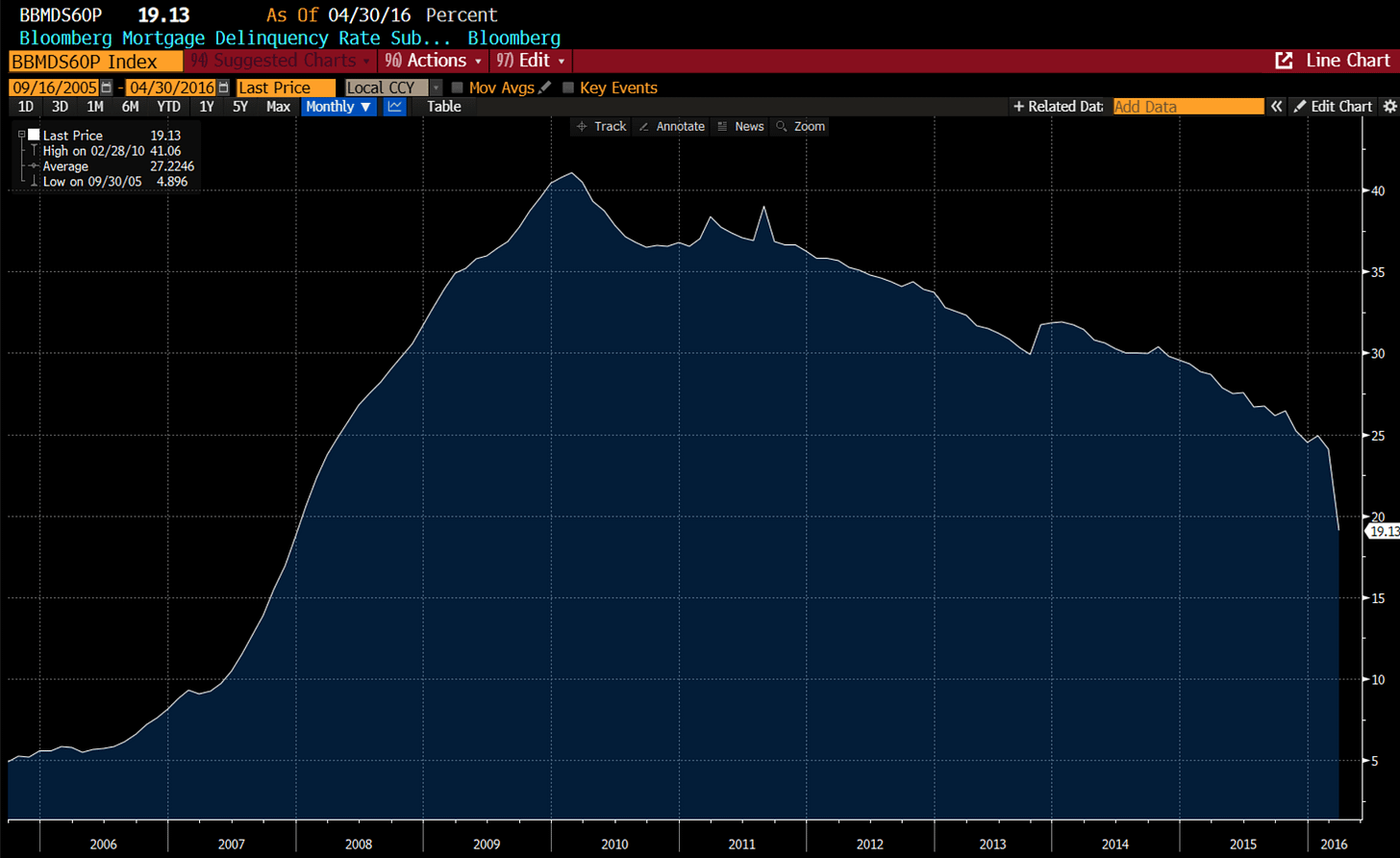
Task: Open the Edit menu
Action: 531,60
